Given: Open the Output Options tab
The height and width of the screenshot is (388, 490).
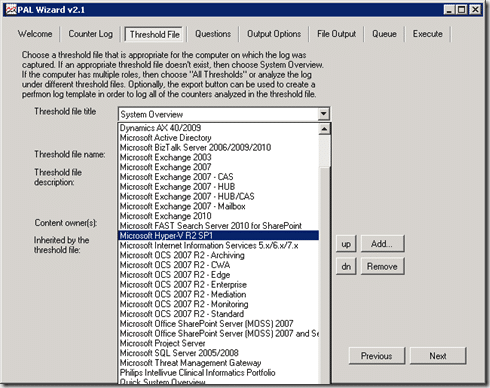Looking at the screenshot, I should point(274,34).
